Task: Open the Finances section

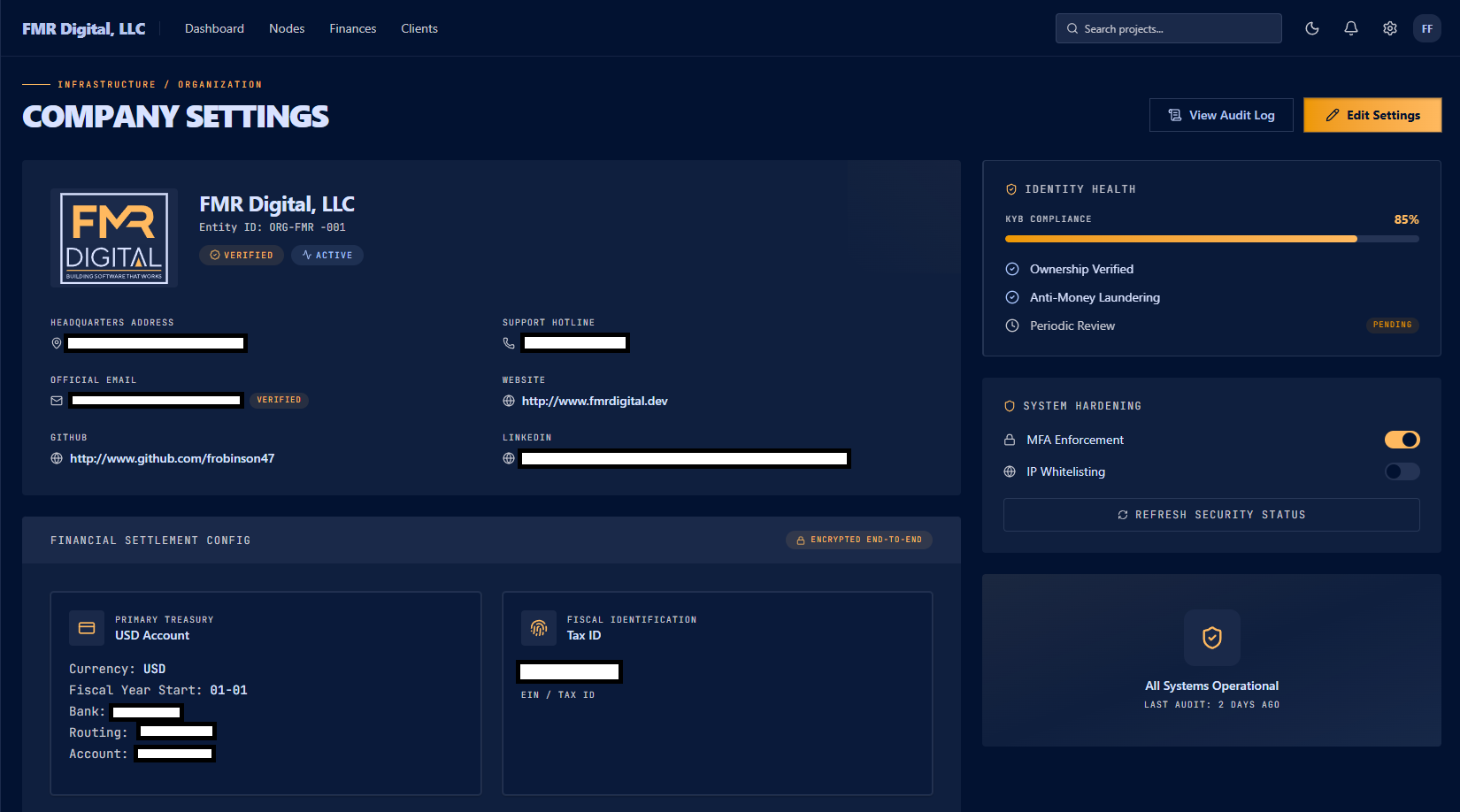Action: [x=353, y=28]
